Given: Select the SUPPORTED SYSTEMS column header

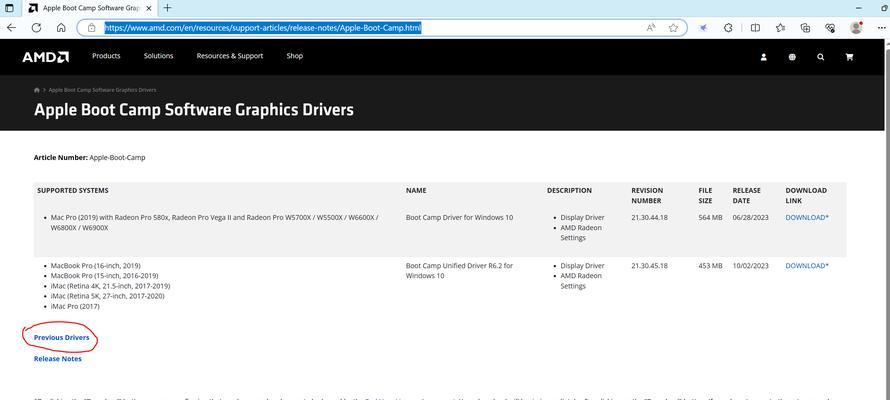Looking at the screenshot, I should click(x=73, y=191).
